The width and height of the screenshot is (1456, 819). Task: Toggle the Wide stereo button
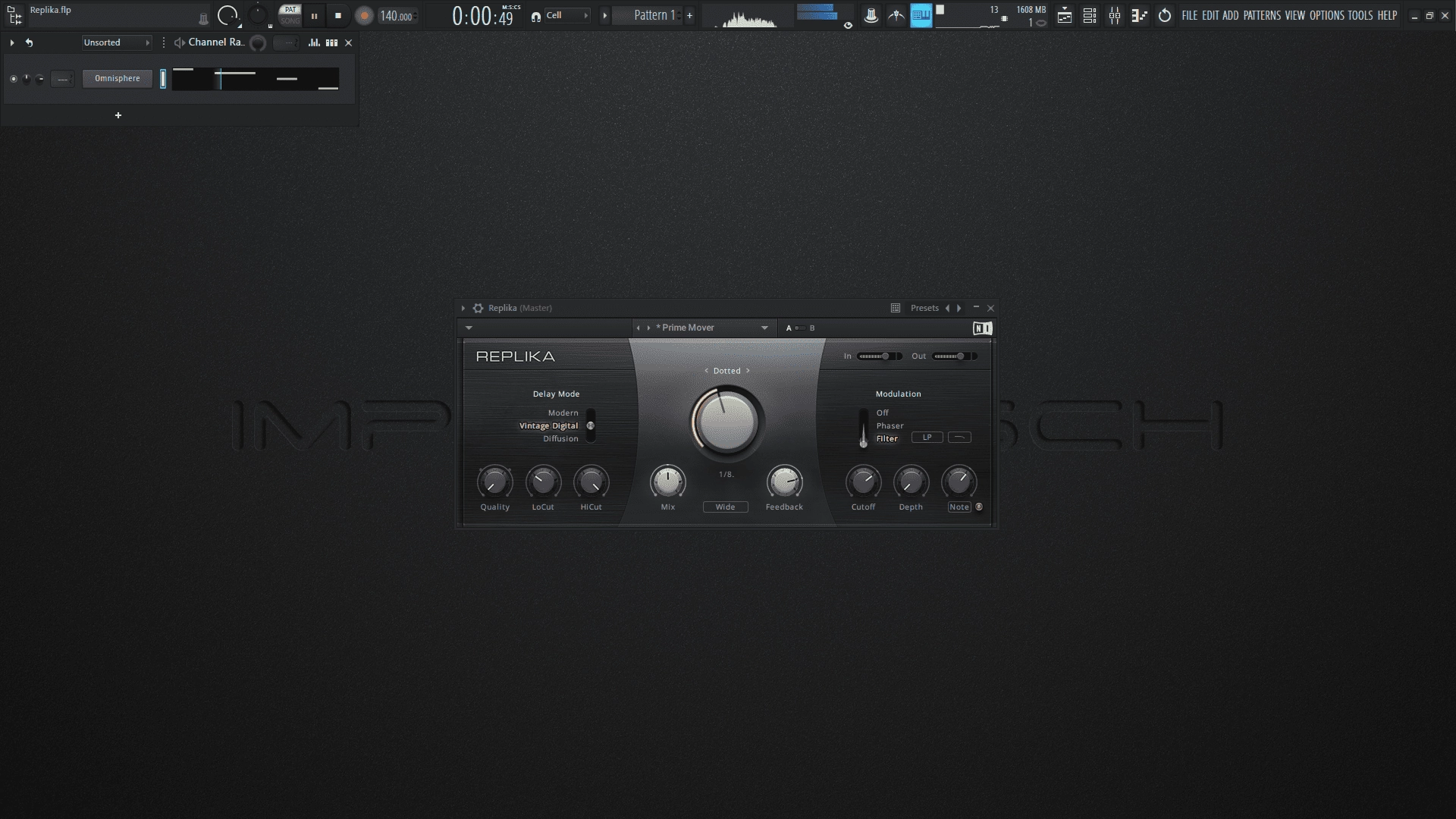[725, 507]
